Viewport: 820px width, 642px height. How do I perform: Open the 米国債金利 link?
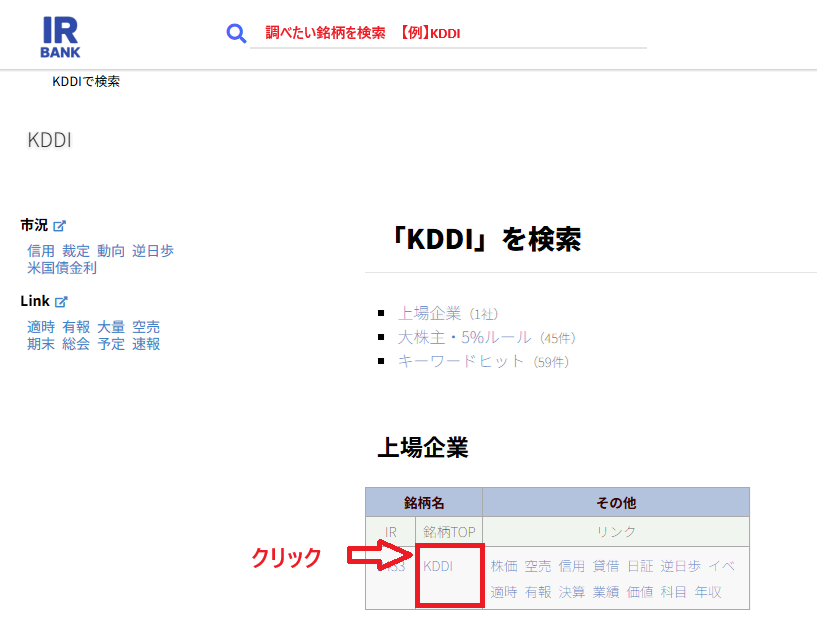(62, 268)
